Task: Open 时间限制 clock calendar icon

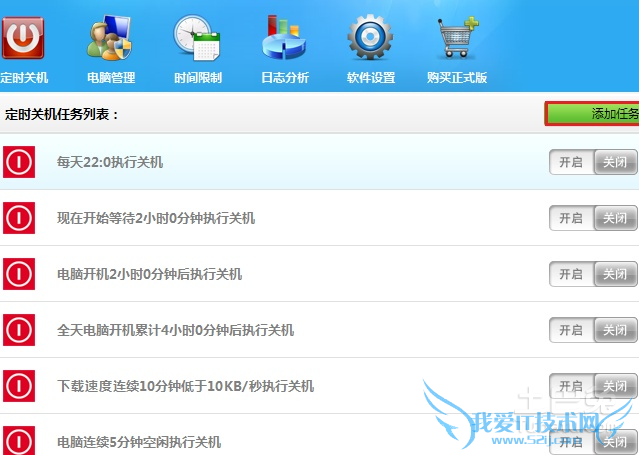Action: pos(197,38)
